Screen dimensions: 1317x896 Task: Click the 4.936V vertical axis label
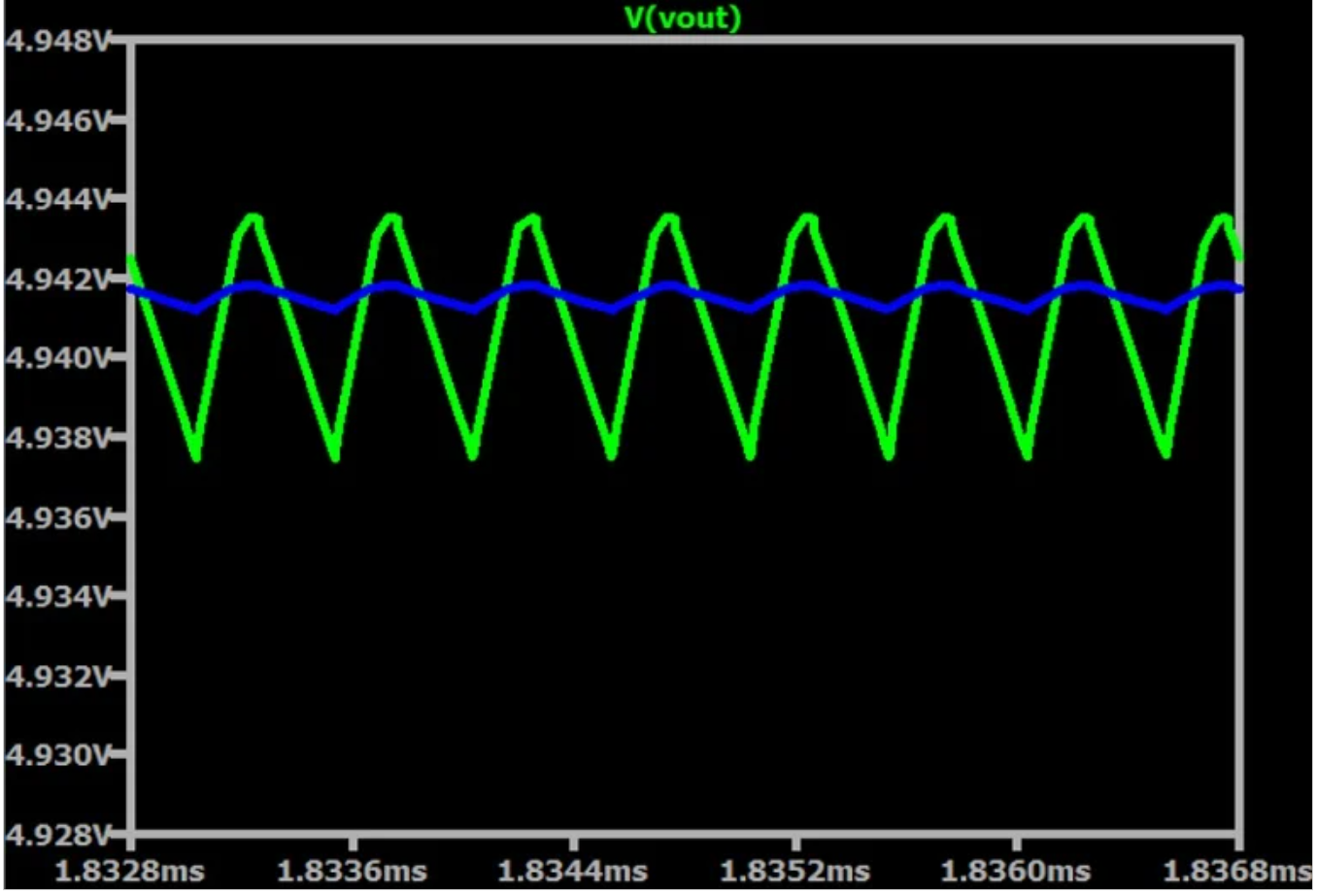[x=57, y=516]
